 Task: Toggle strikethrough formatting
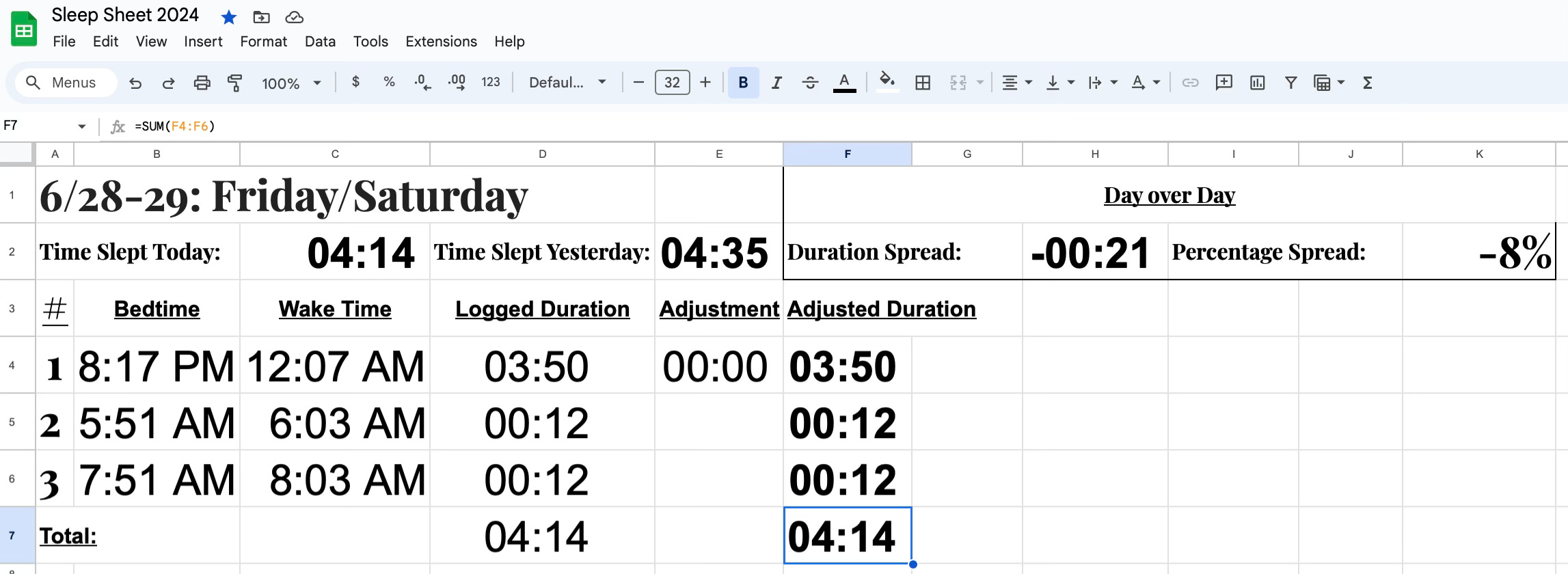pyautogui.click(x=810, y=83)
